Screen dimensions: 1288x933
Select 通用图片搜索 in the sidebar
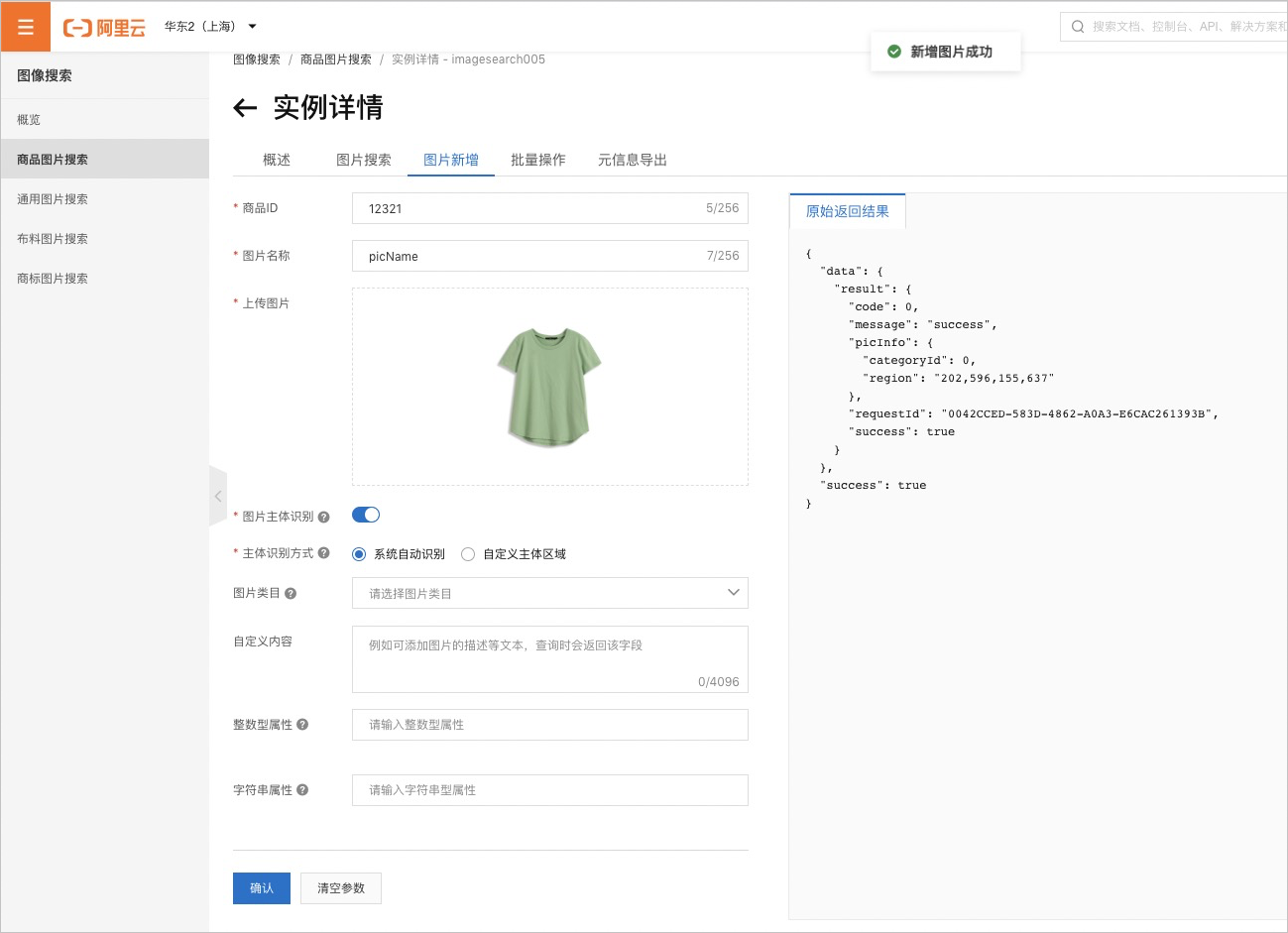click(105, 198)
